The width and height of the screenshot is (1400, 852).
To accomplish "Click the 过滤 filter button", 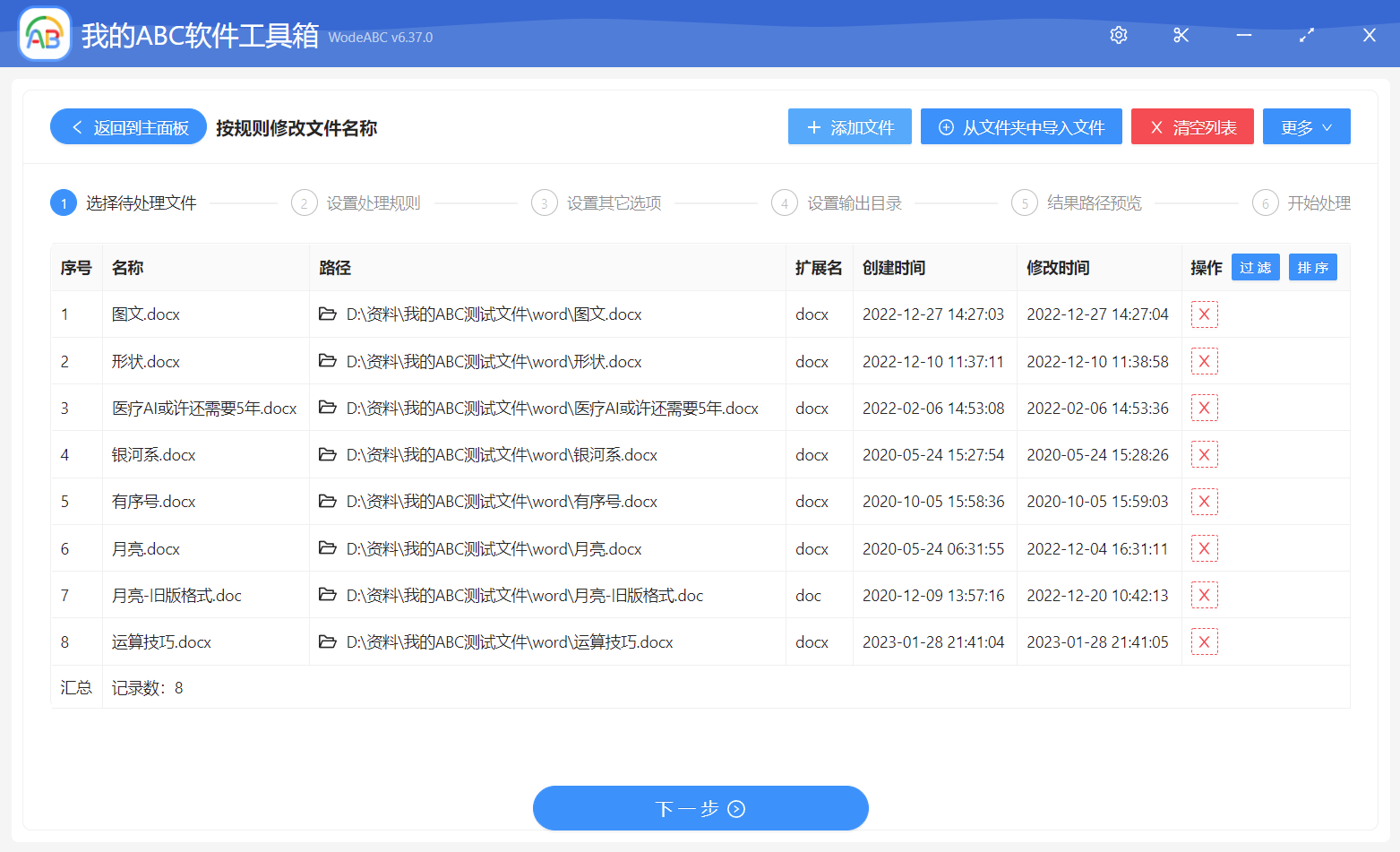I will 1255,268.
